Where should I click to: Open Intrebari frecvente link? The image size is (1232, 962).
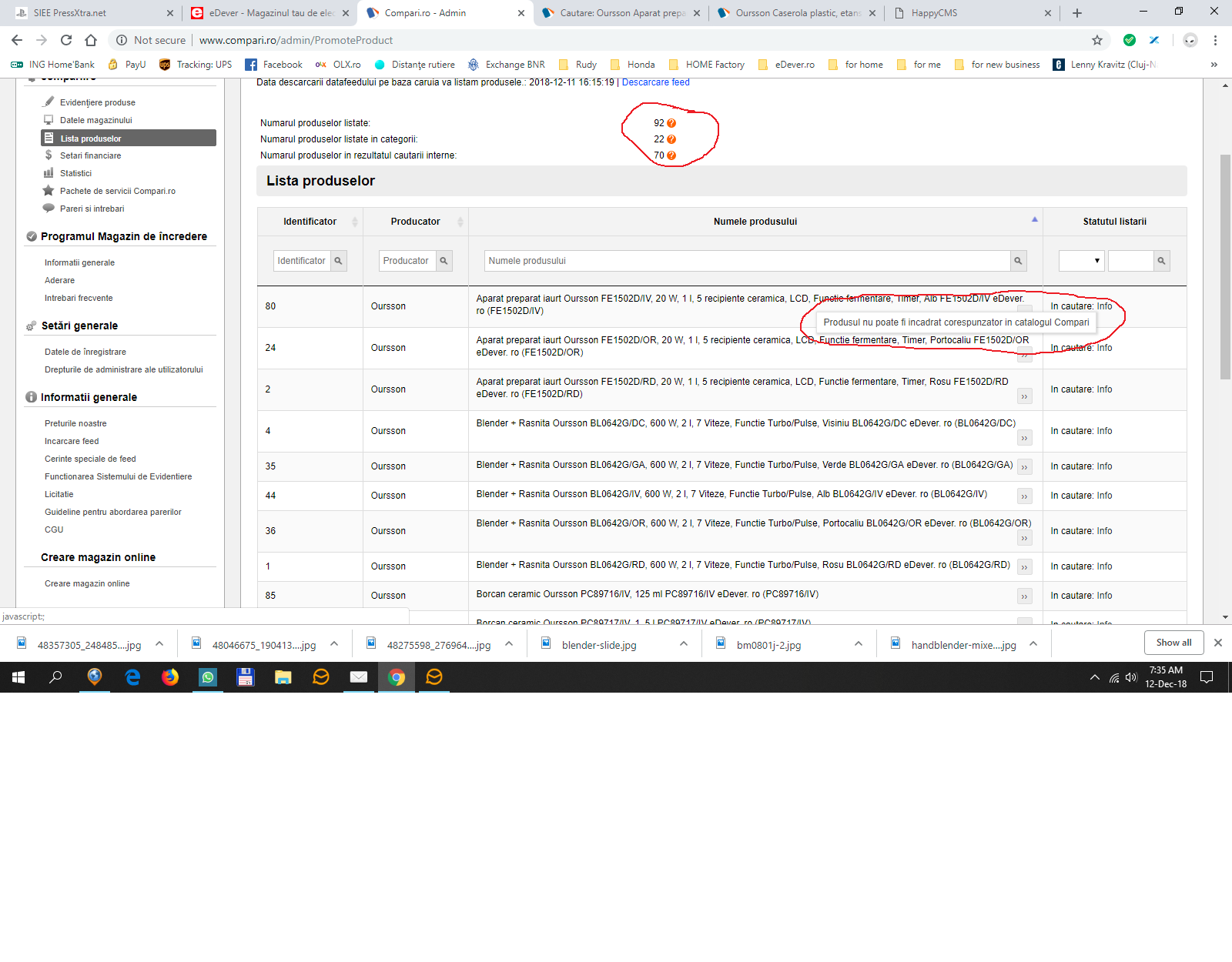(79, 298)
